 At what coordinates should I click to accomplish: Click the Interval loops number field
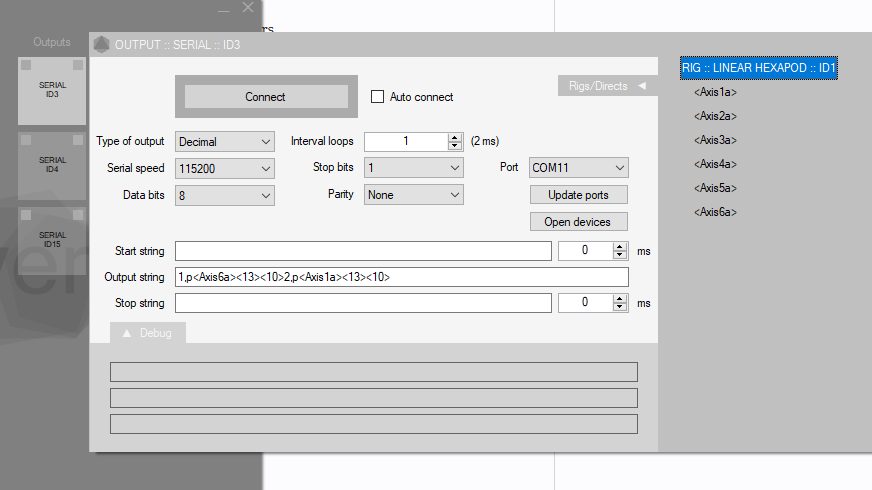[406, 141]
